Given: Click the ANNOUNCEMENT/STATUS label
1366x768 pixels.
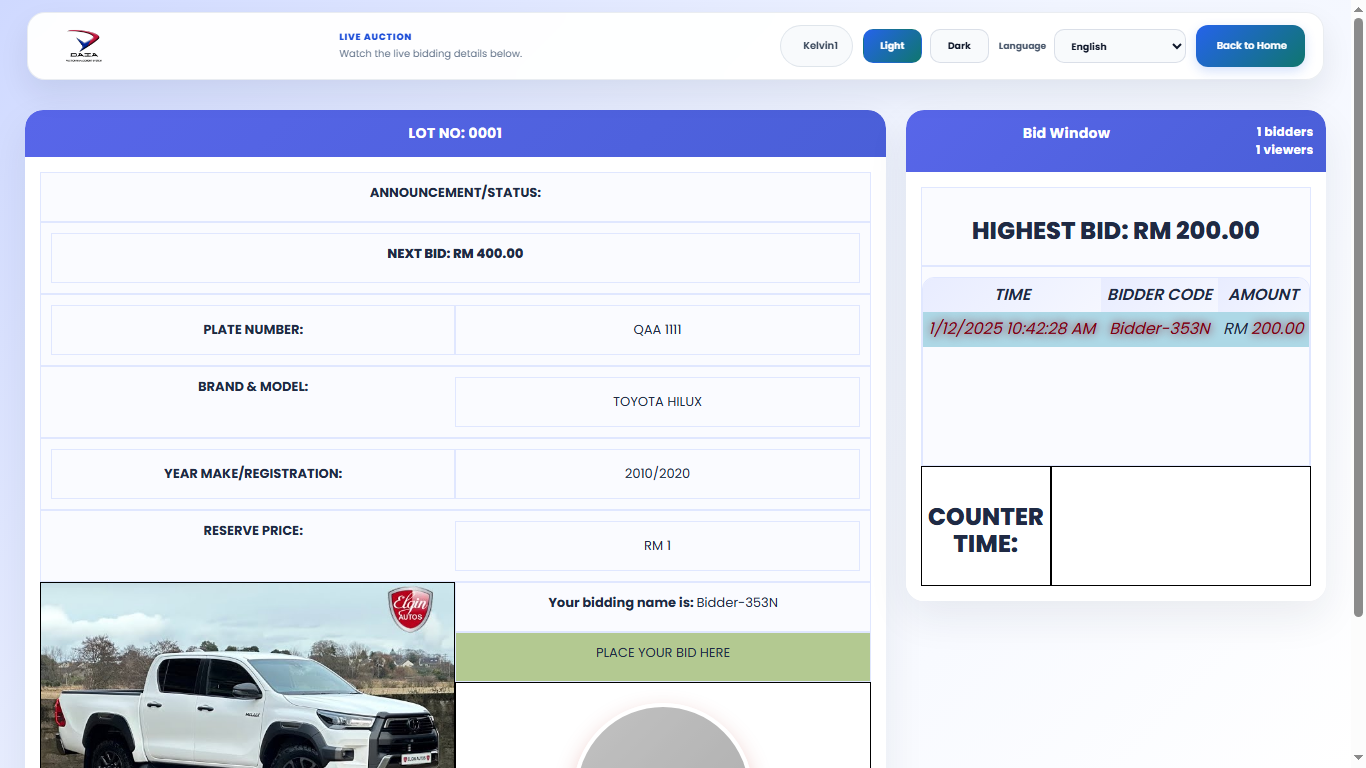Looking at the screenshot, I should 455,192.
